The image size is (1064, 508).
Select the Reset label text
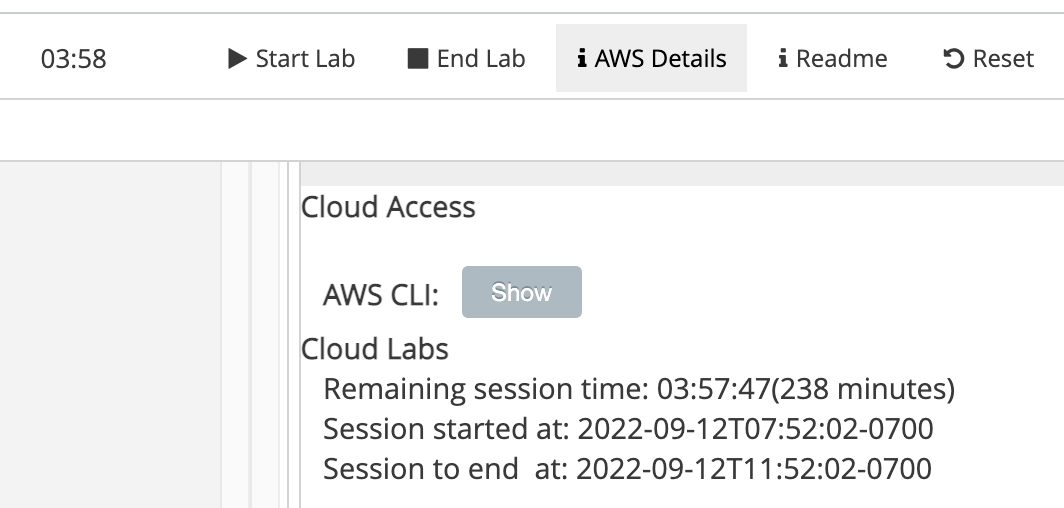[1003, 59]
